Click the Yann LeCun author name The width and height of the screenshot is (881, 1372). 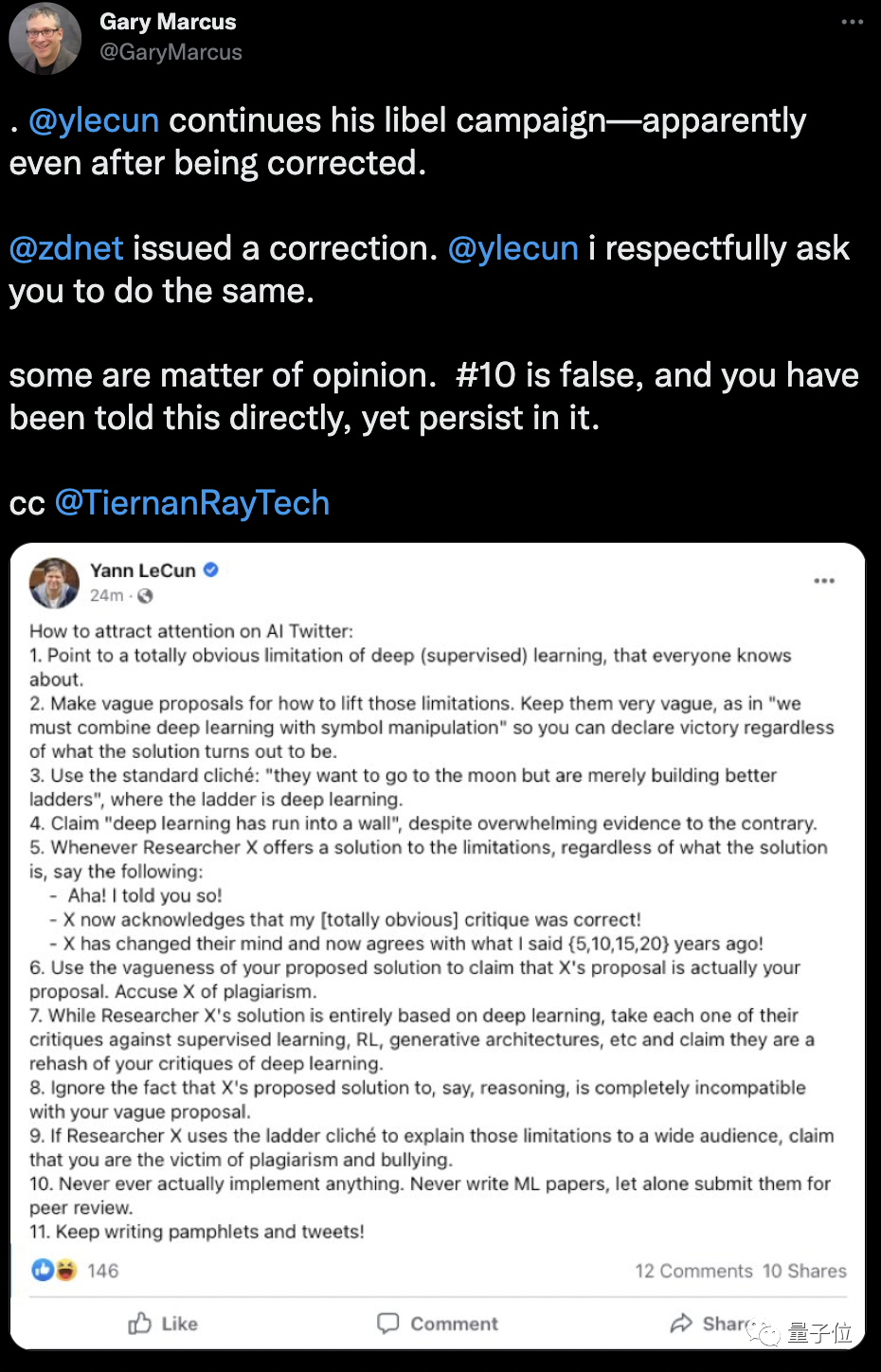click(142, 570)
